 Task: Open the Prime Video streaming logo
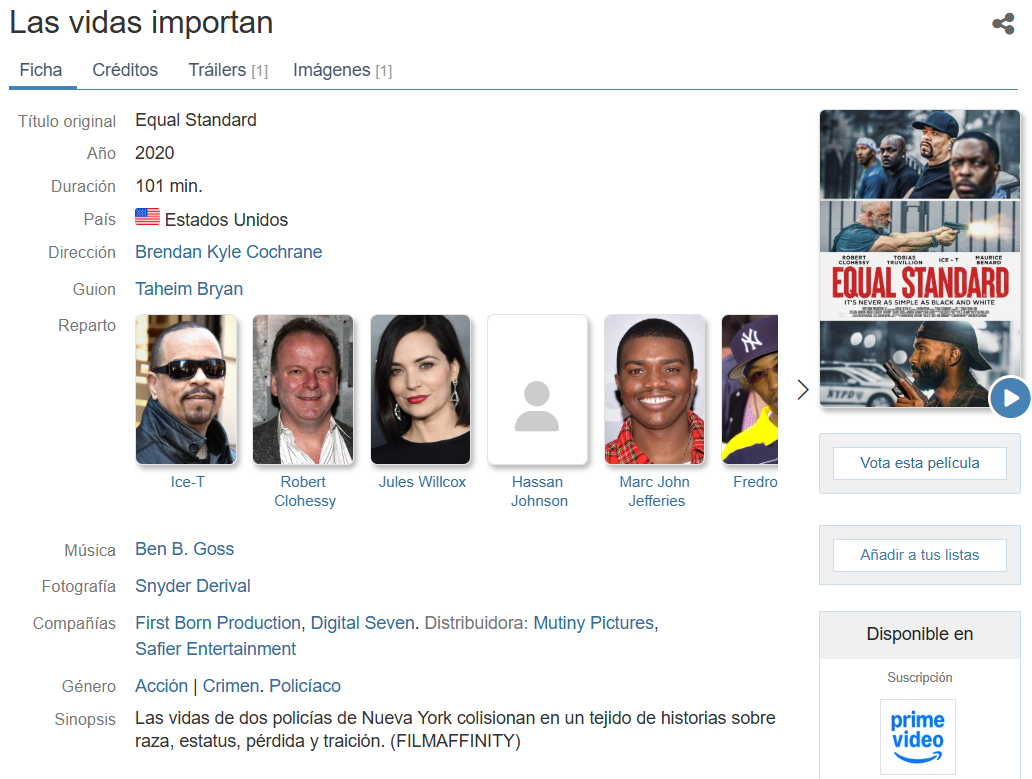[917, 736]
